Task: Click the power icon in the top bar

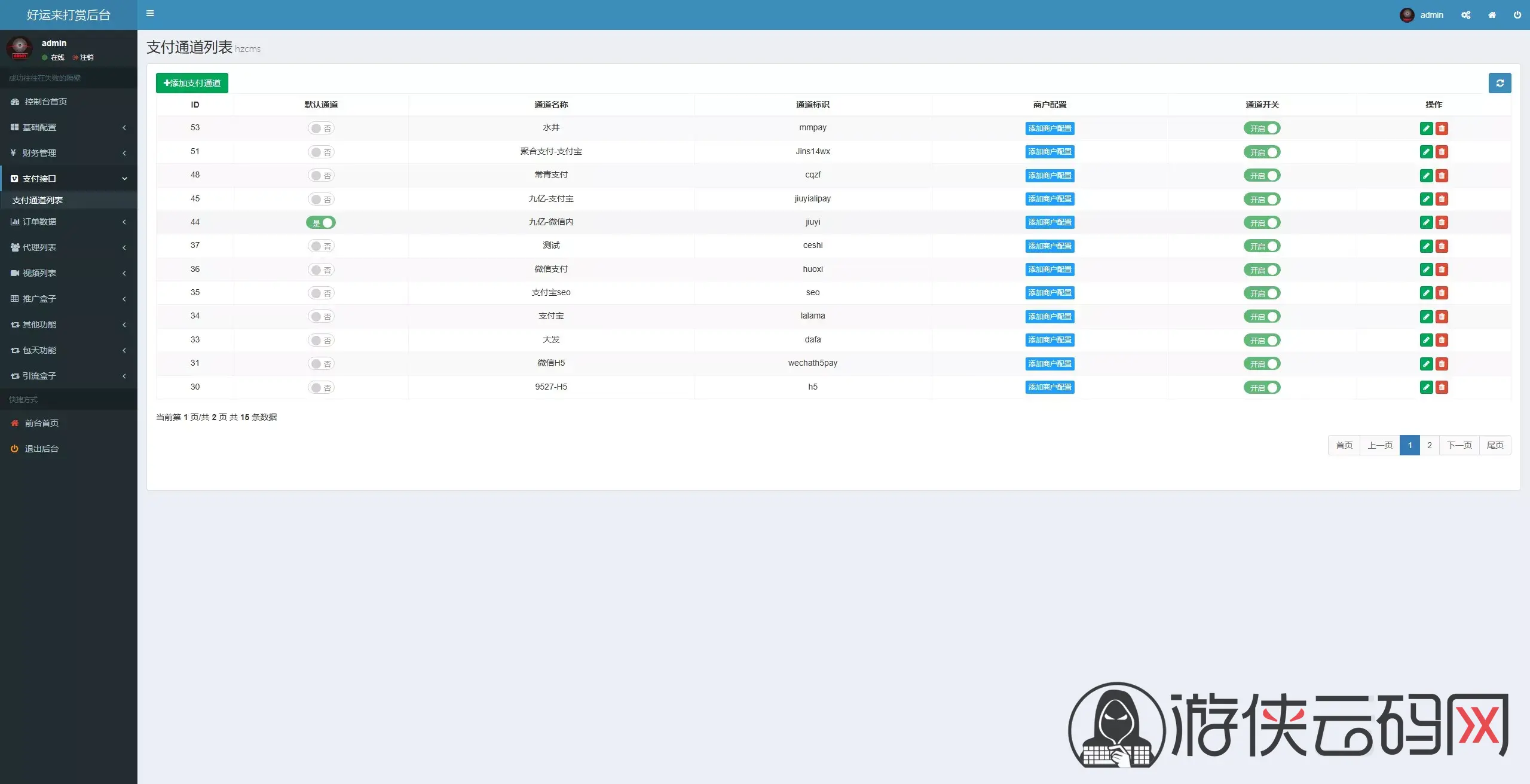Action: click(x=1517, y=15)
